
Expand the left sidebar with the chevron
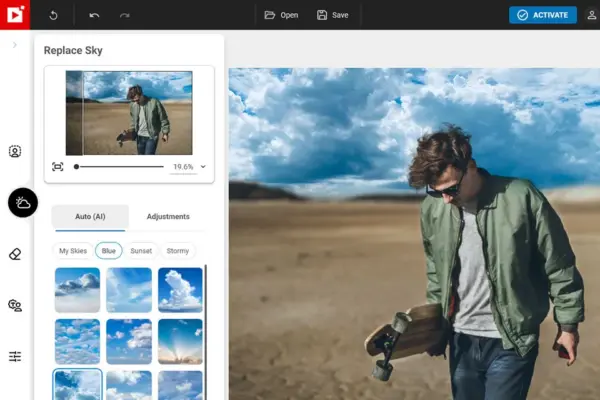point(15,45)
